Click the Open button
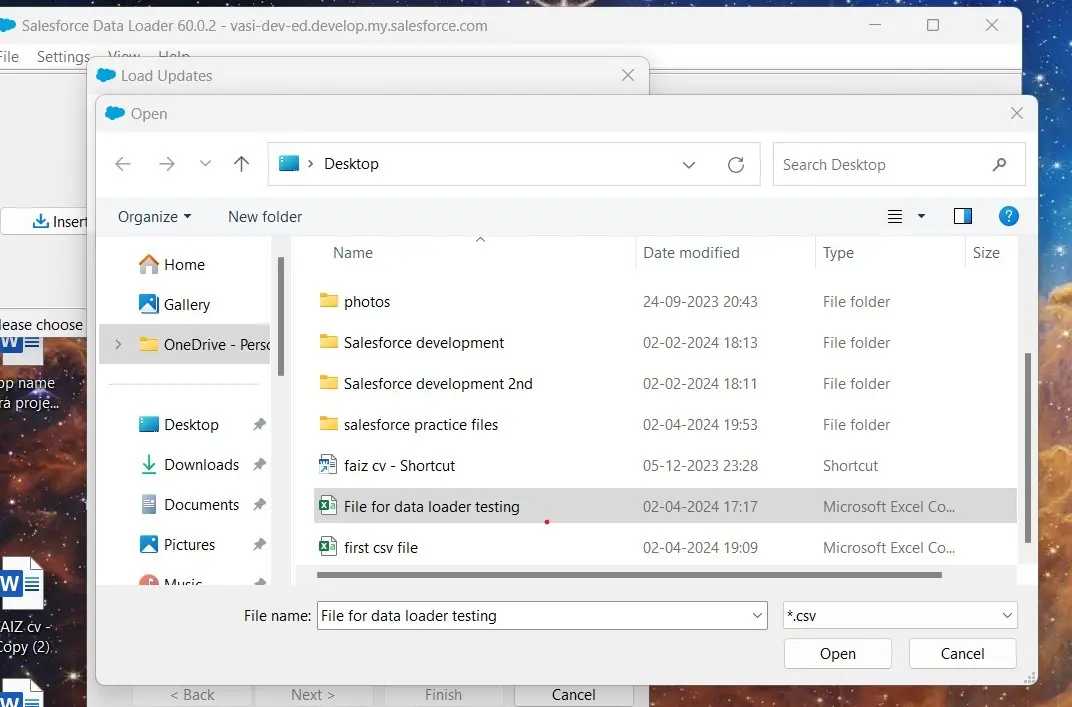The width and height of the screenshot is (1072, 707). click(837, 654)
